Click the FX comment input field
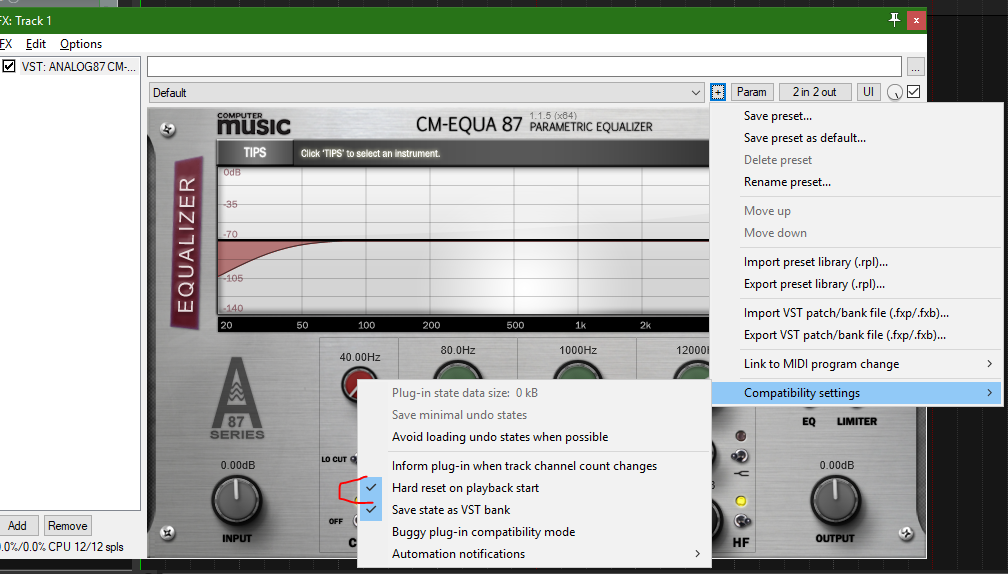 coord(524,66)
